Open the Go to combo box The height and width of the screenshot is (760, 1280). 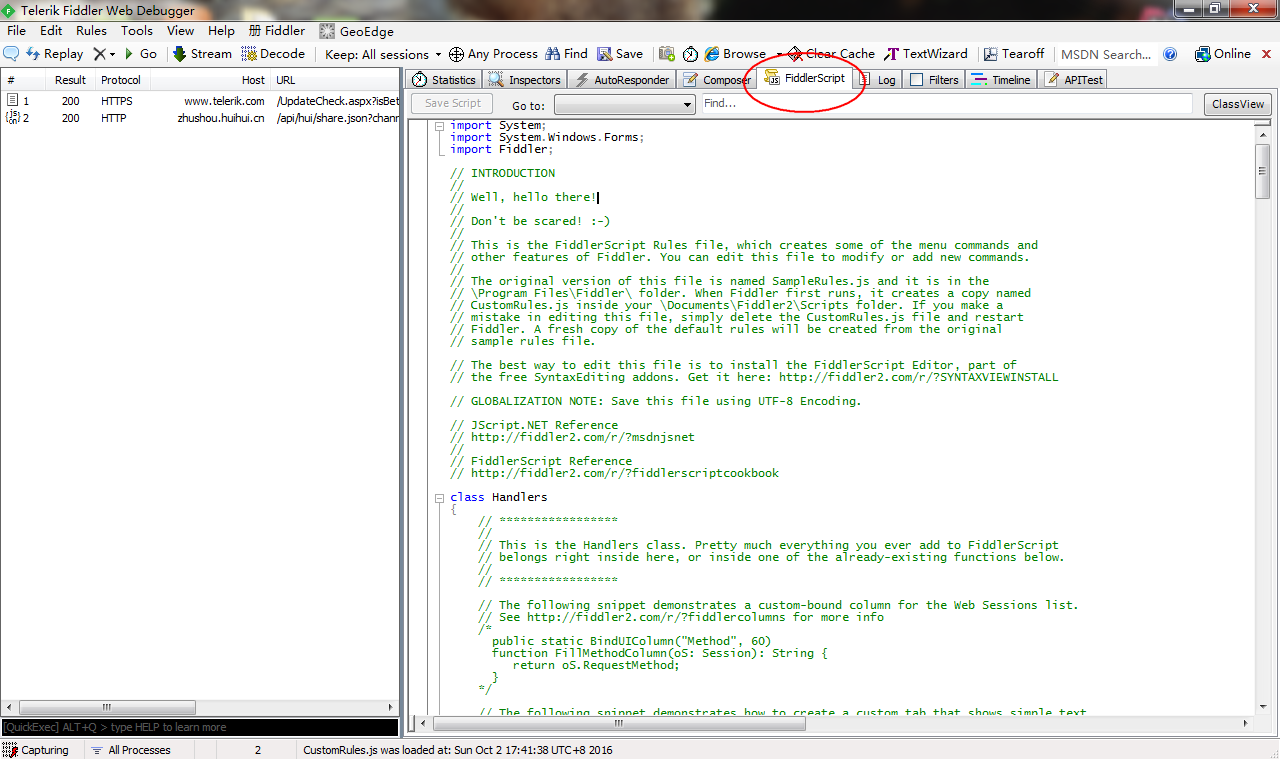coord(625,104)
